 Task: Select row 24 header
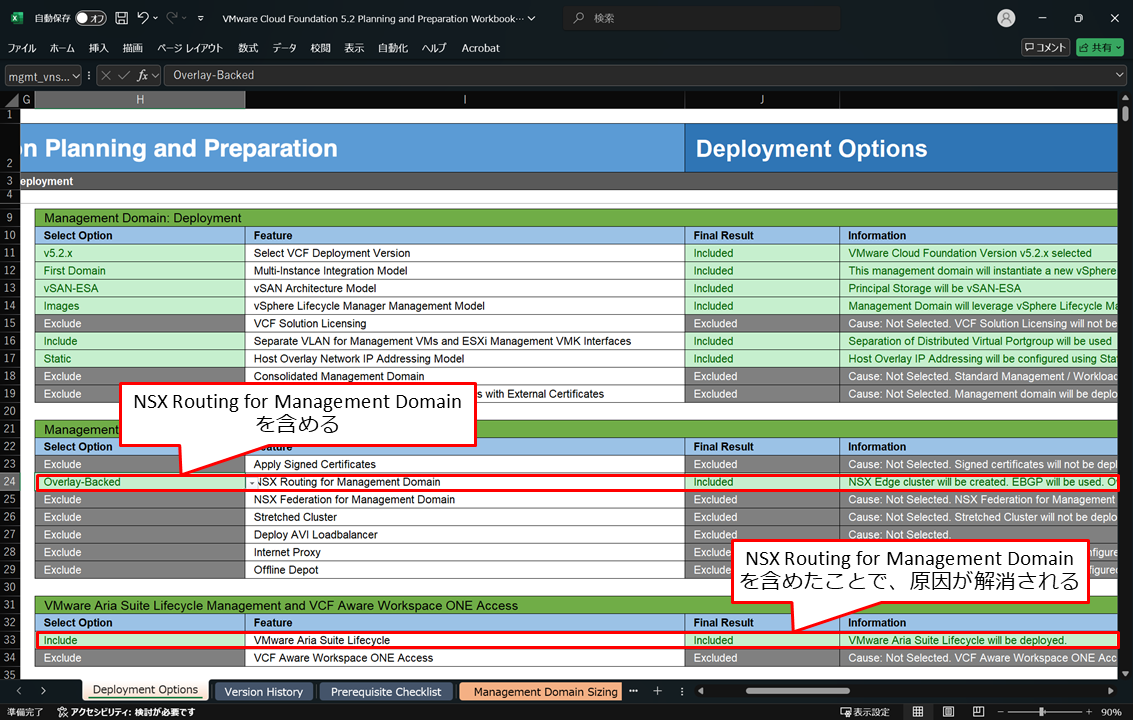click(x=10, y=481)
